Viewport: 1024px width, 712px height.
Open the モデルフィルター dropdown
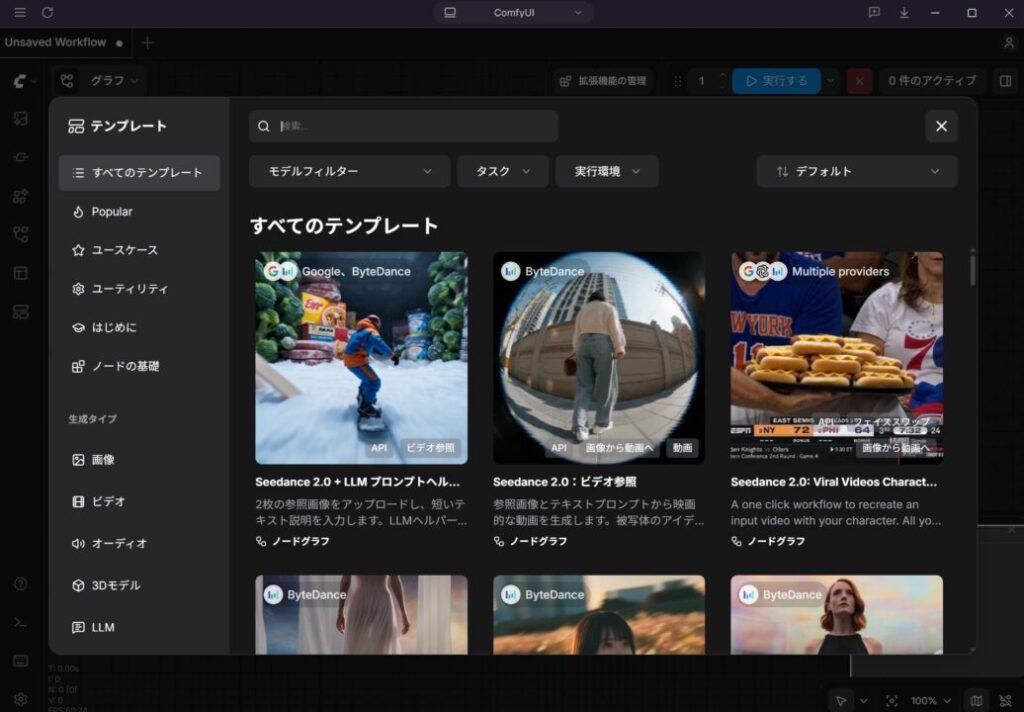tap(349, 171)
